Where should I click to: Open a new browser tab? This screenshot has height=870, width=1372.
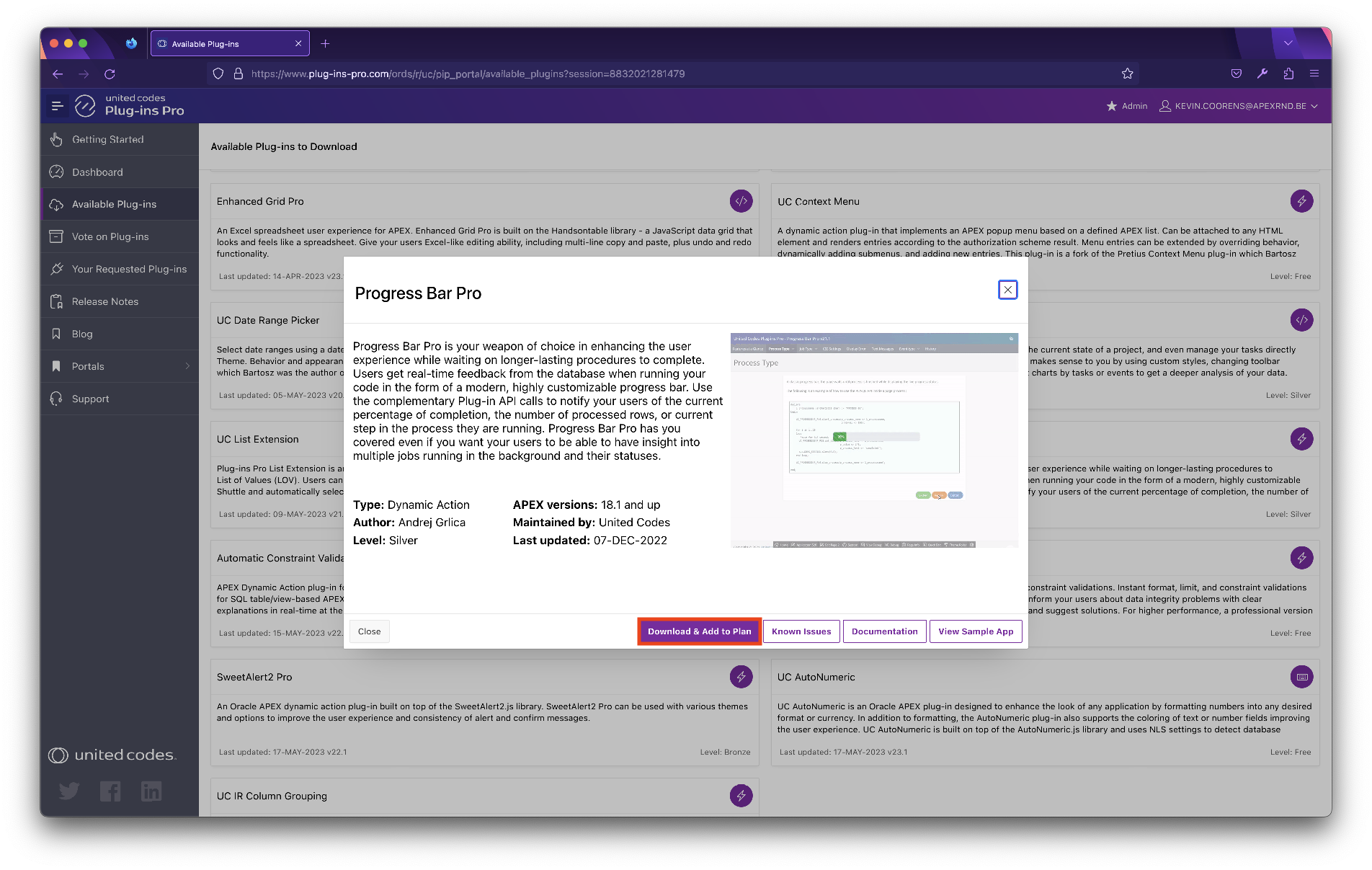(325, 44)
